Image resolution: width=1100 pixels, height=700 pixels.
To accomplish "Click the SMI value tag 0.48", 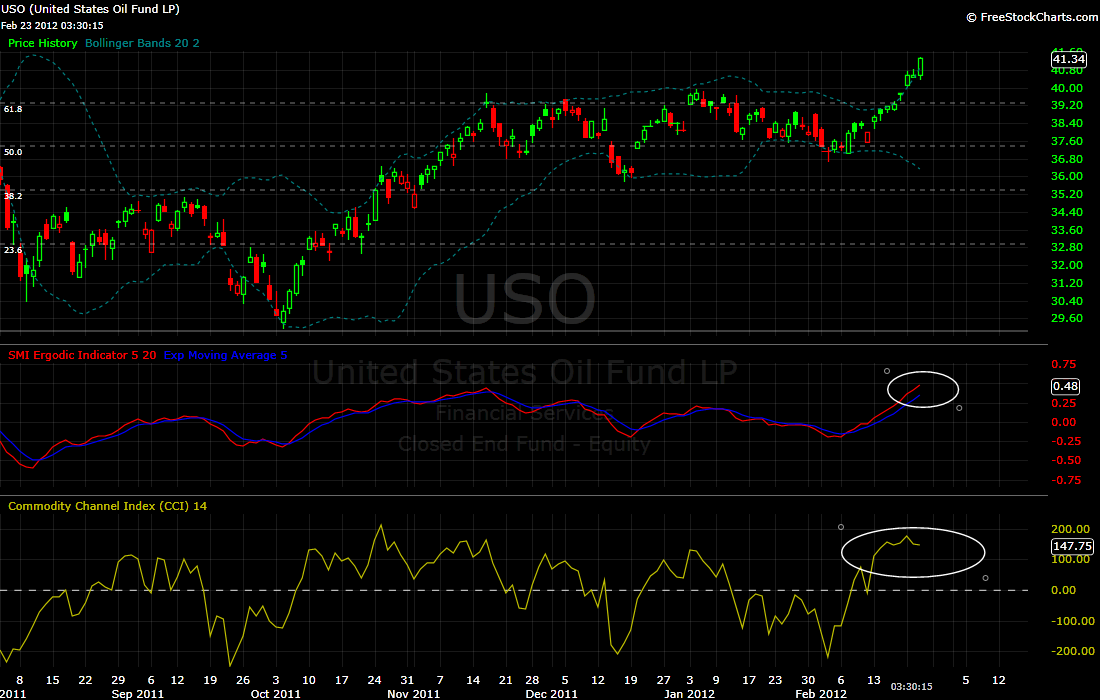I will pos(1066,386).
